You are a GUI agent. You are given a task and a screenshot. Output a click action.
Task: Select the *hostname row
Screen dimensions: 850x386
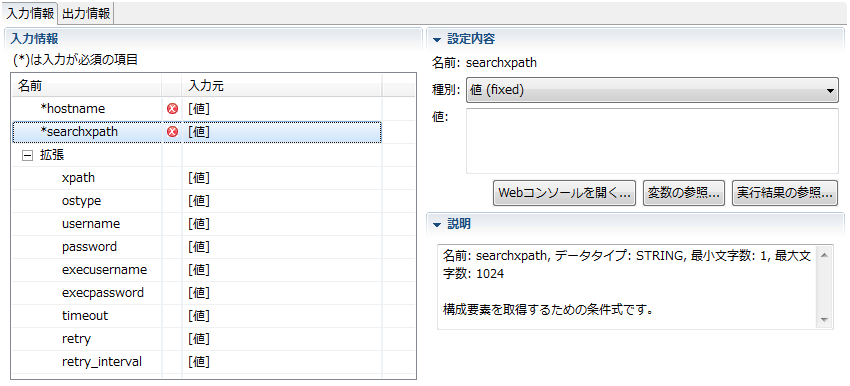coord(196,109)
